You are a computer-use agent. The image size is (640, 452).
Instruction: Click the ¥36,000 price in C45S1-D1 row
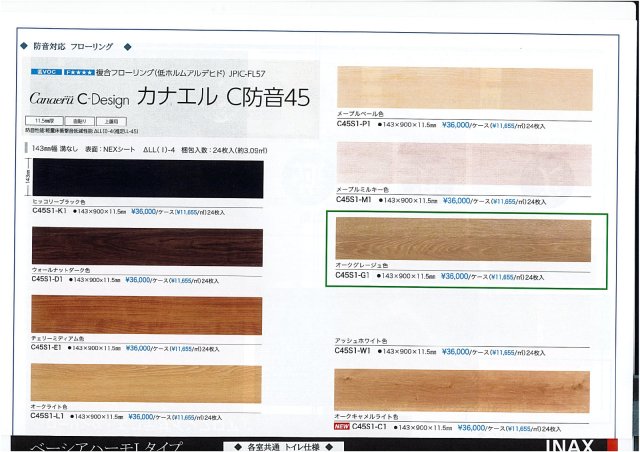pos(138,280)
